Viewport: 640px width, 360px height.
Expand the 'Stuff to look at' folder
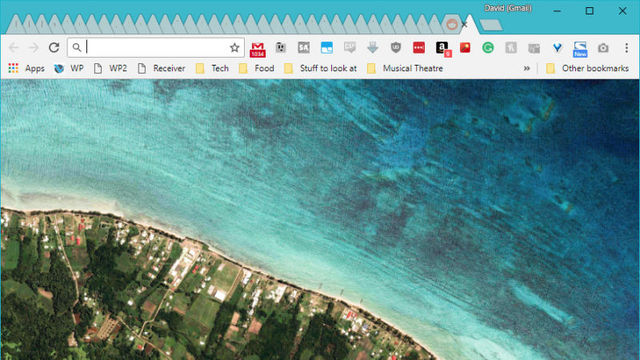click(x=320, y=68)
